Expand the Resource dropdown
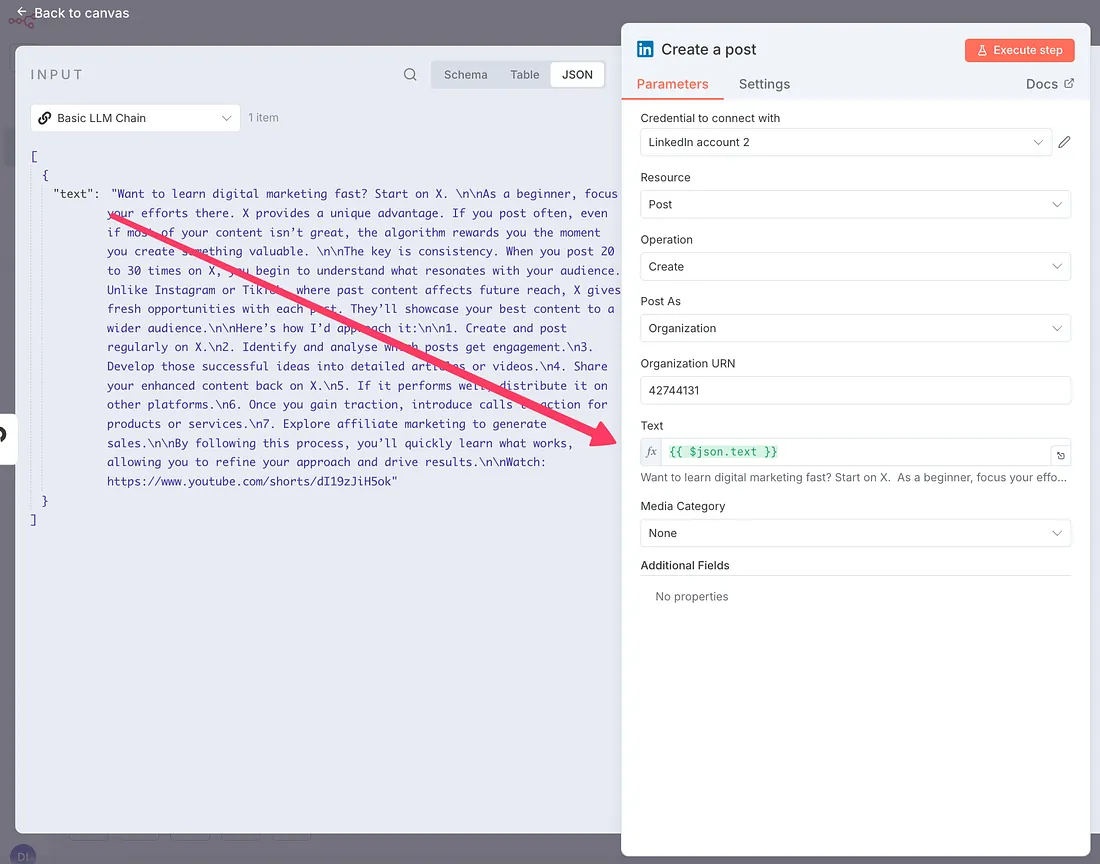This screenshot has width=1100, height=864. click(855, 205)
